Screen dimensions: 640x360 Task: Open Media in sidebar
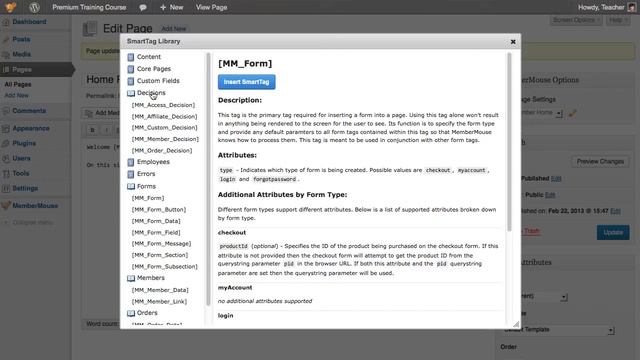click(21, 54)
